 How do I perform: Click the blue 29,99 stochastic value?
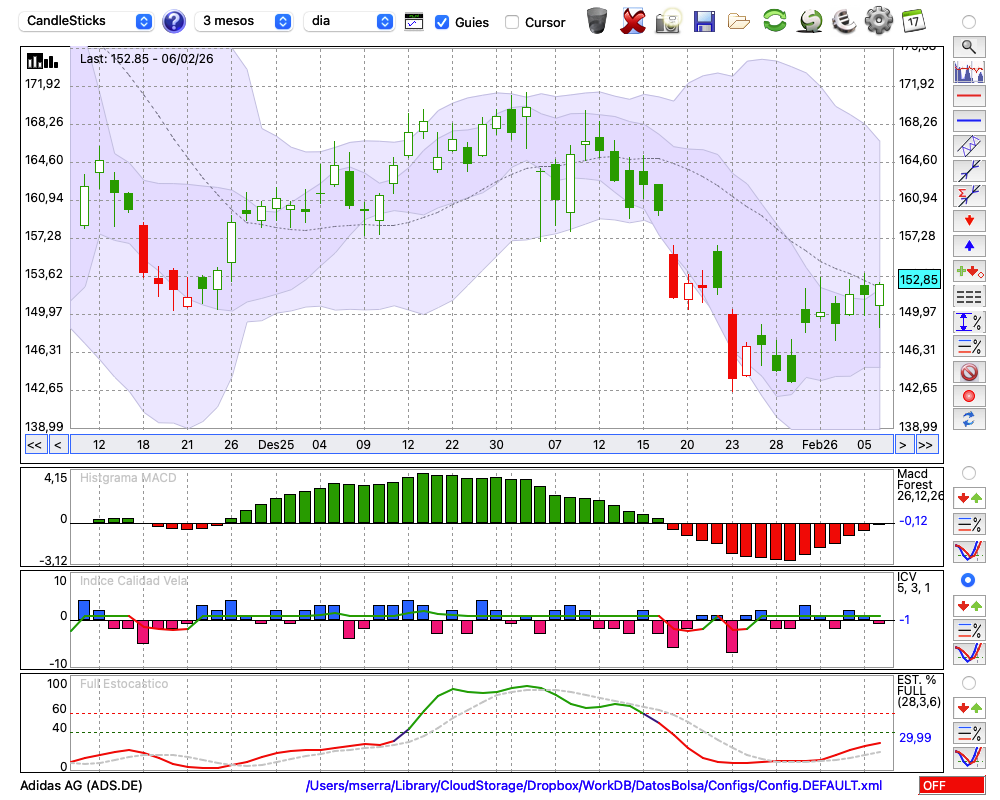(915, 737)
